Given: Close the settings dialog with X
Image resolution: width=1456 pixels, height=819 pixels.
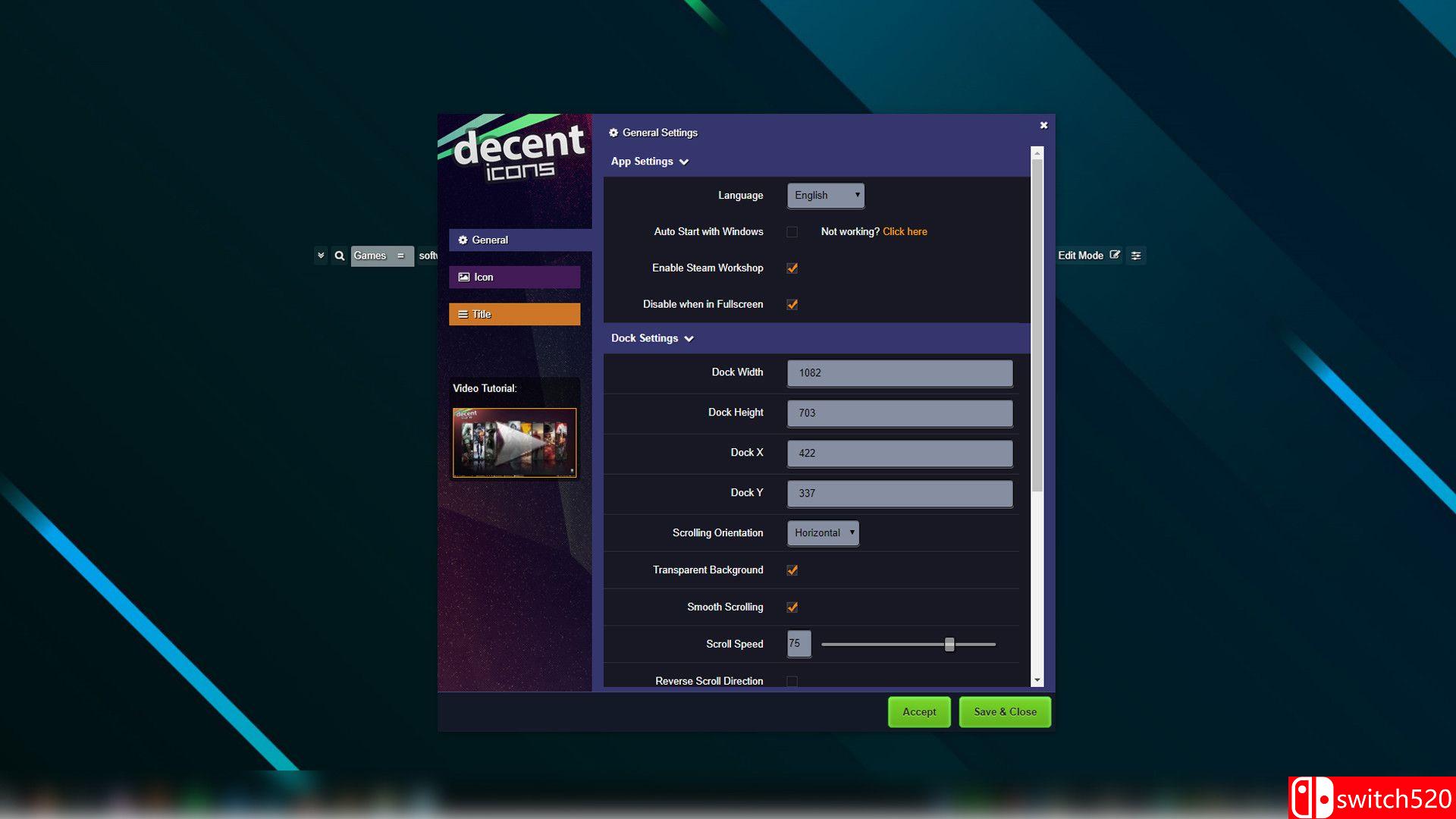Looking at the screenshot, I should coord(1043,125).
